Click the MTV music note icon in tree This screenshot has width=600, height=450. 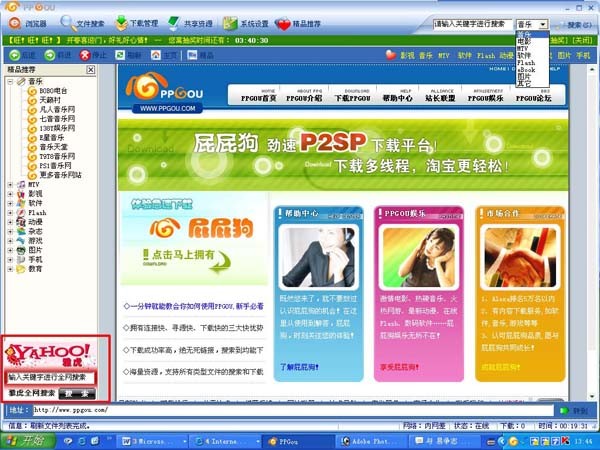pyautogui.click(x=21, y=184)
